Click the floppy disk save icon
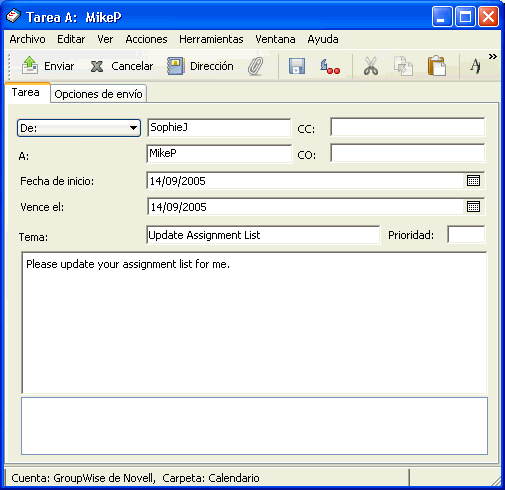The image size is (505, 490). 297,66
